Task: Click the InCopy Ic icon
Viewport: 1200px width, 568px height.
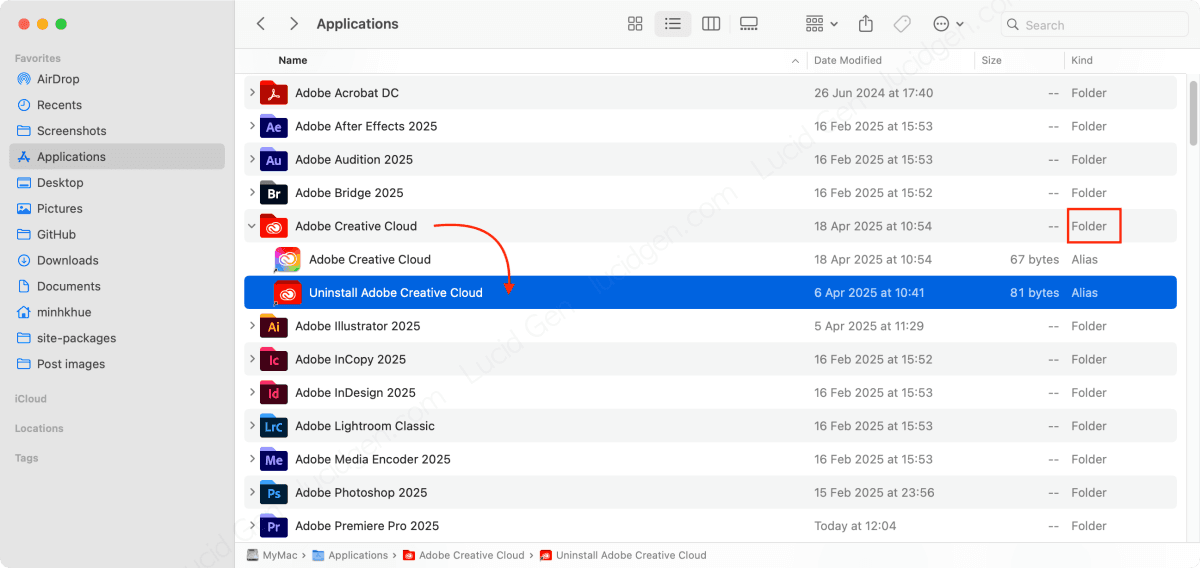Action: pos(273,359)
